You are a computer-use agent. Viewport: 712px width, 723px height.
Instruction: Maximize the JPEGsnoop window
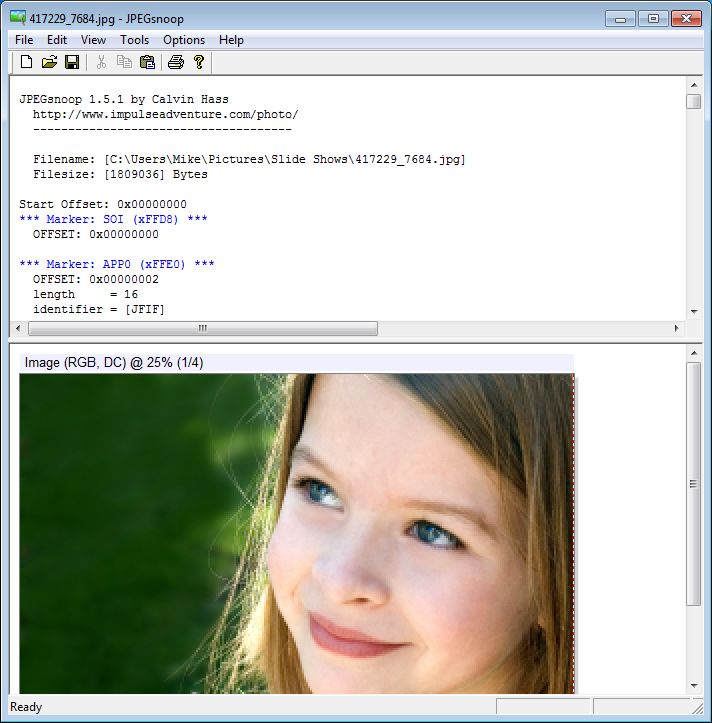coord(653,19)
